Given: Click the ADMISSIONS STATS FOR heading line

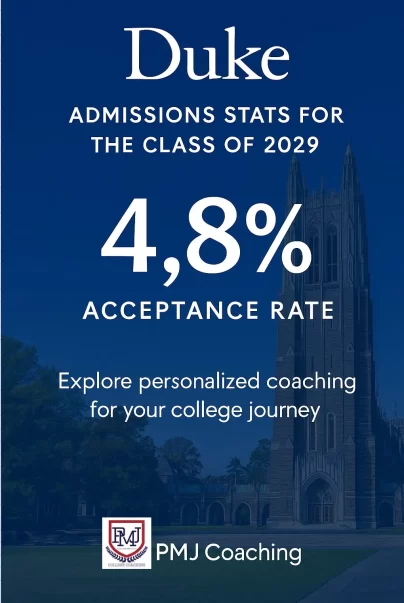Looking at the screenshot, I should (206, 115).
